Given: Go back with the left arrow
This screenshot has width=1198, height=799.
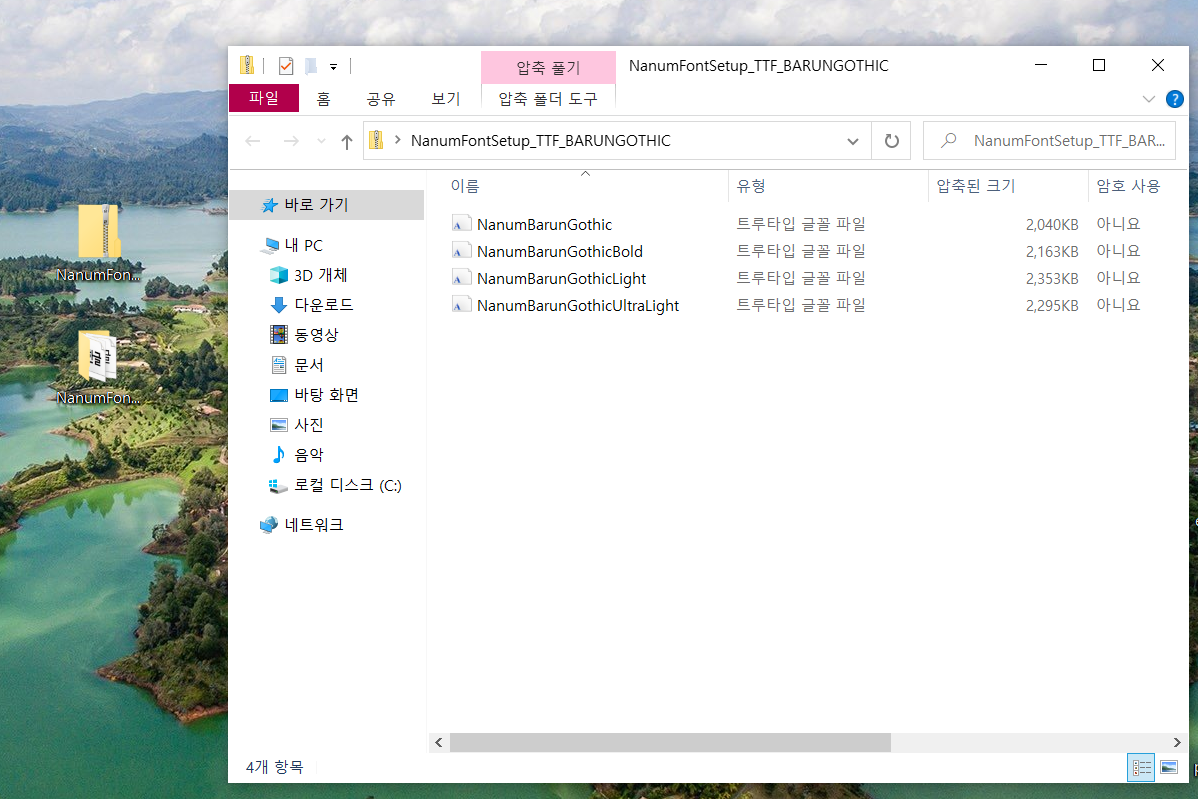Looking at the screenshot, I should pos(253,141).
